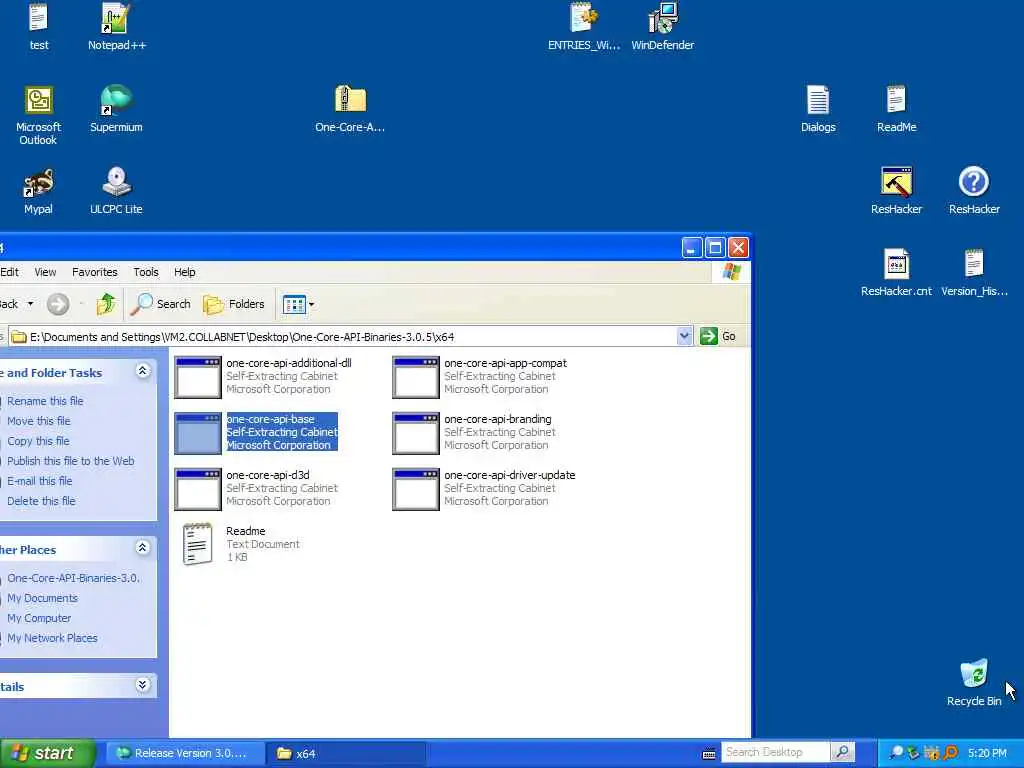Focus the Search Desktop input field
The height and width of the screenshot is (768, 1024).
775,752
